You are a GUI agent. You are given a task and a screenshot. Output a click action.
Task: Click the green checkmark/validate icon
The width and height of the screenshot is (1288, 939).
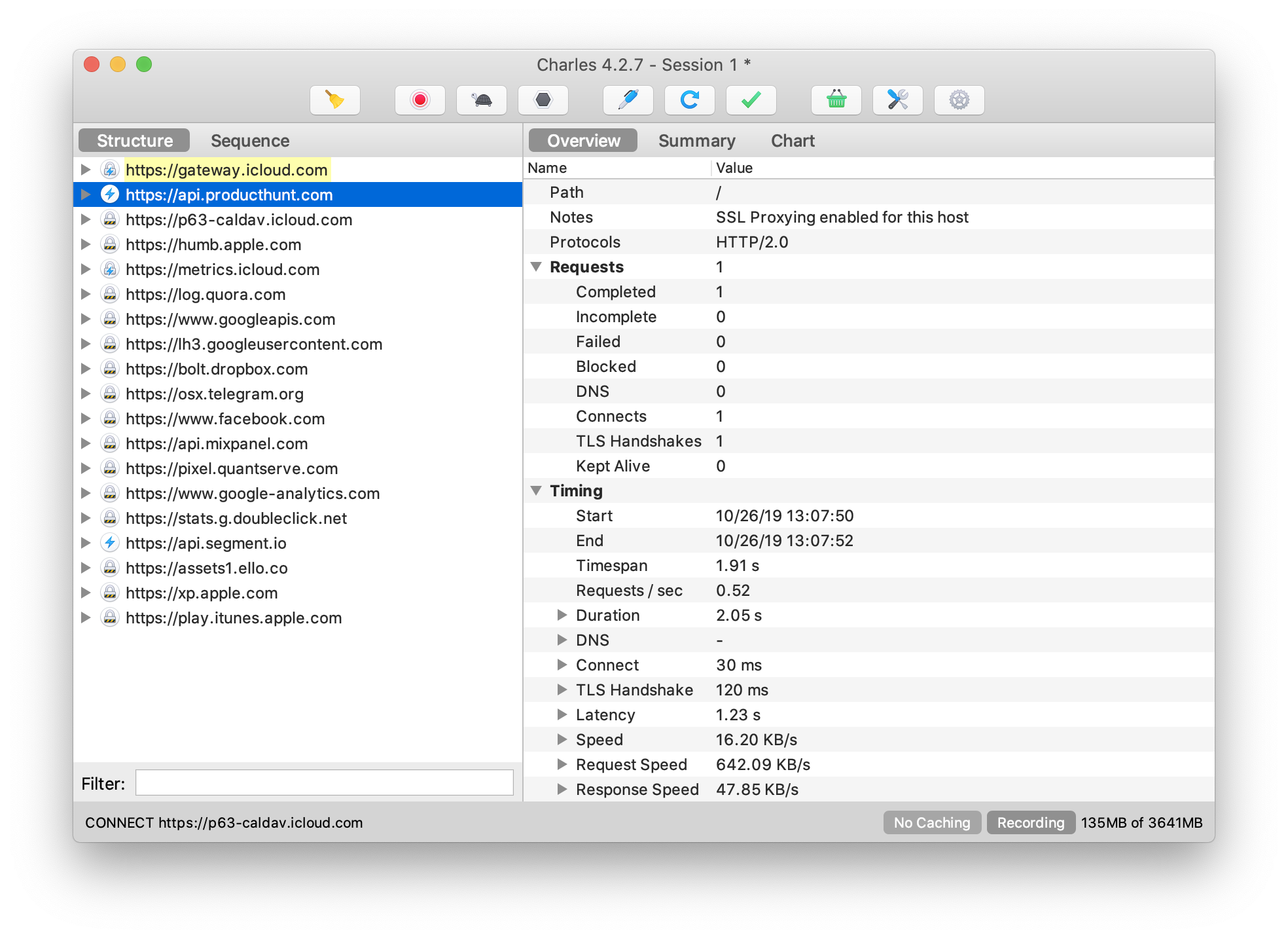point(752,99)
